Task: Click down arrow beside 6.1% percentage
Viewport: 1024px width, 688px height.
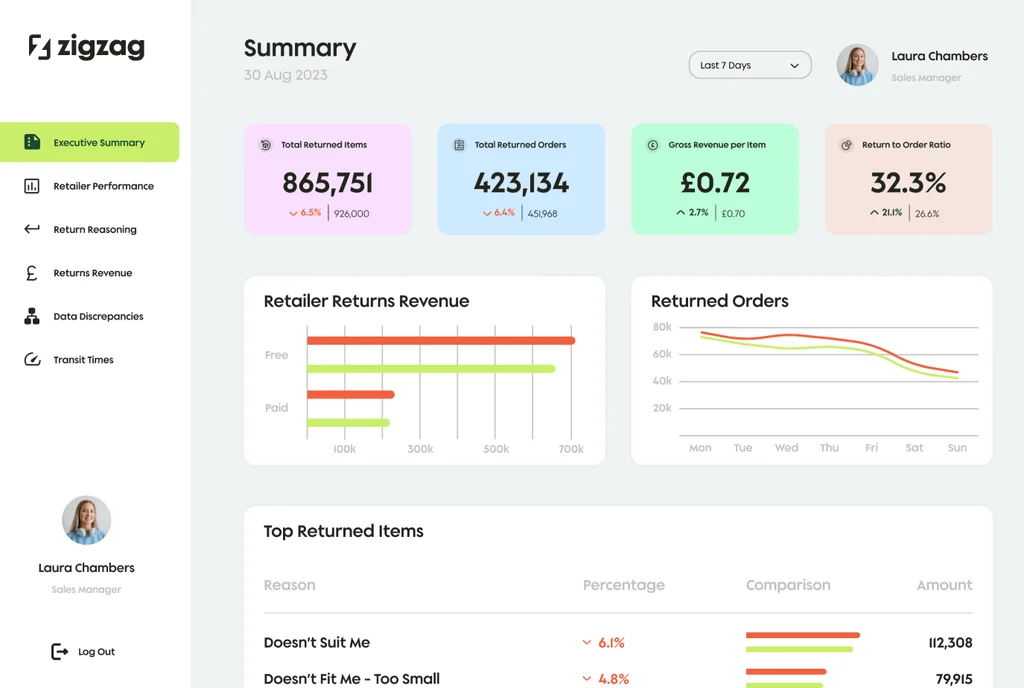Action: tap(586, 643)
